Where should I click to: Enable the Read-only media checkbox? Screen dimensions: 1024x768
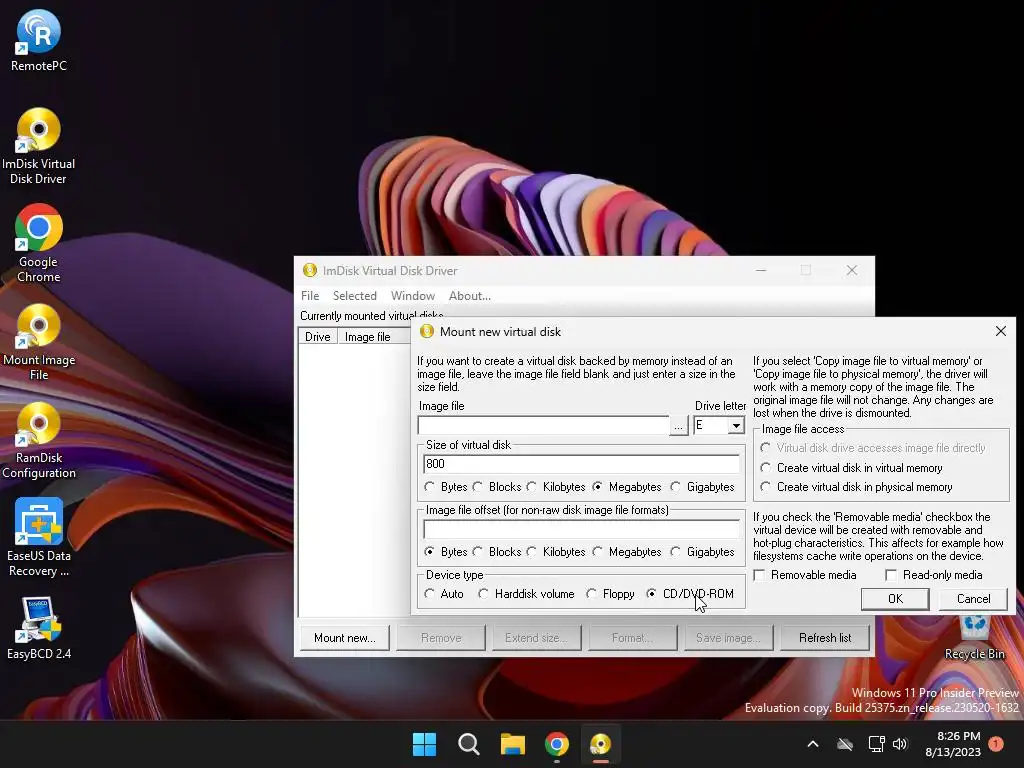(x=935, y=575)
